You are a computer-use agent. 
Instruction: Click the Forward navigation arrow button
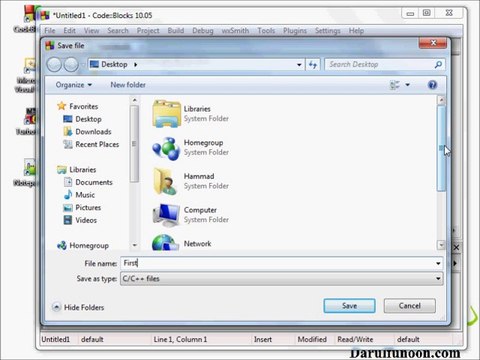(x=71, y=64)
